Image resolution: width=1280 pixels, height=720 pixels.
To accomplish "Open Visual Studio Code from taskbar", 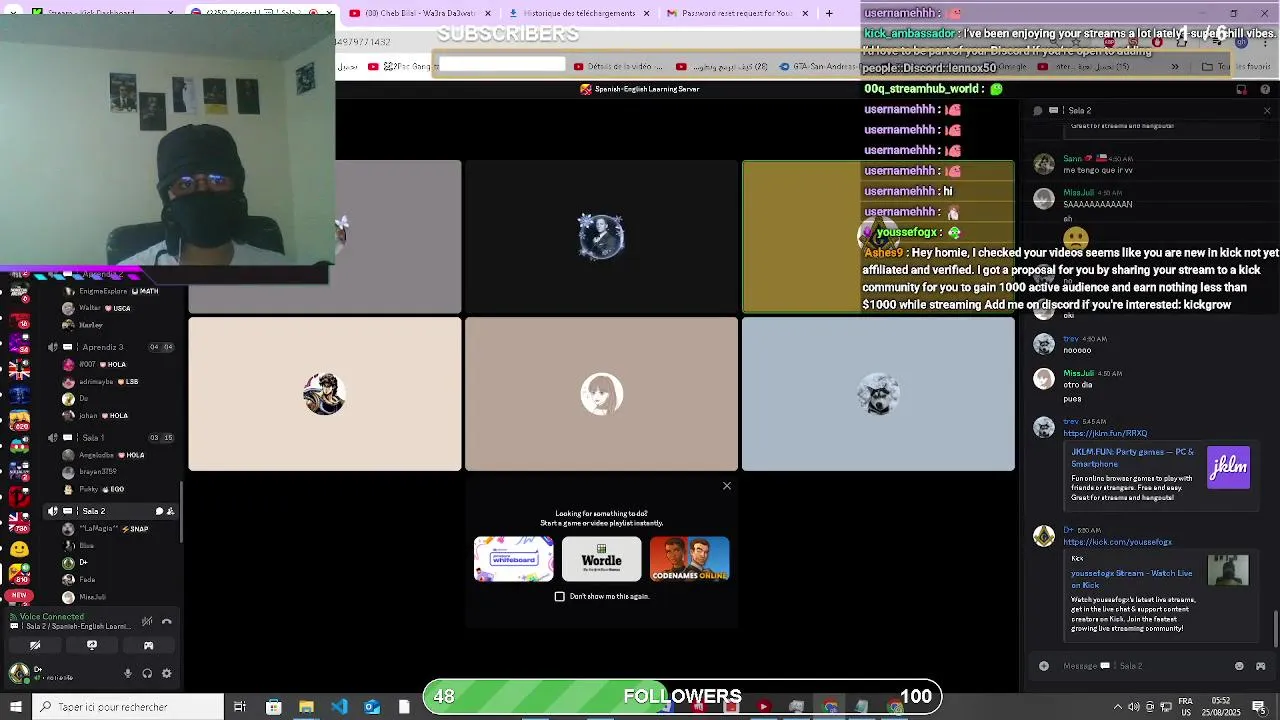I will [x=339, y=707].
